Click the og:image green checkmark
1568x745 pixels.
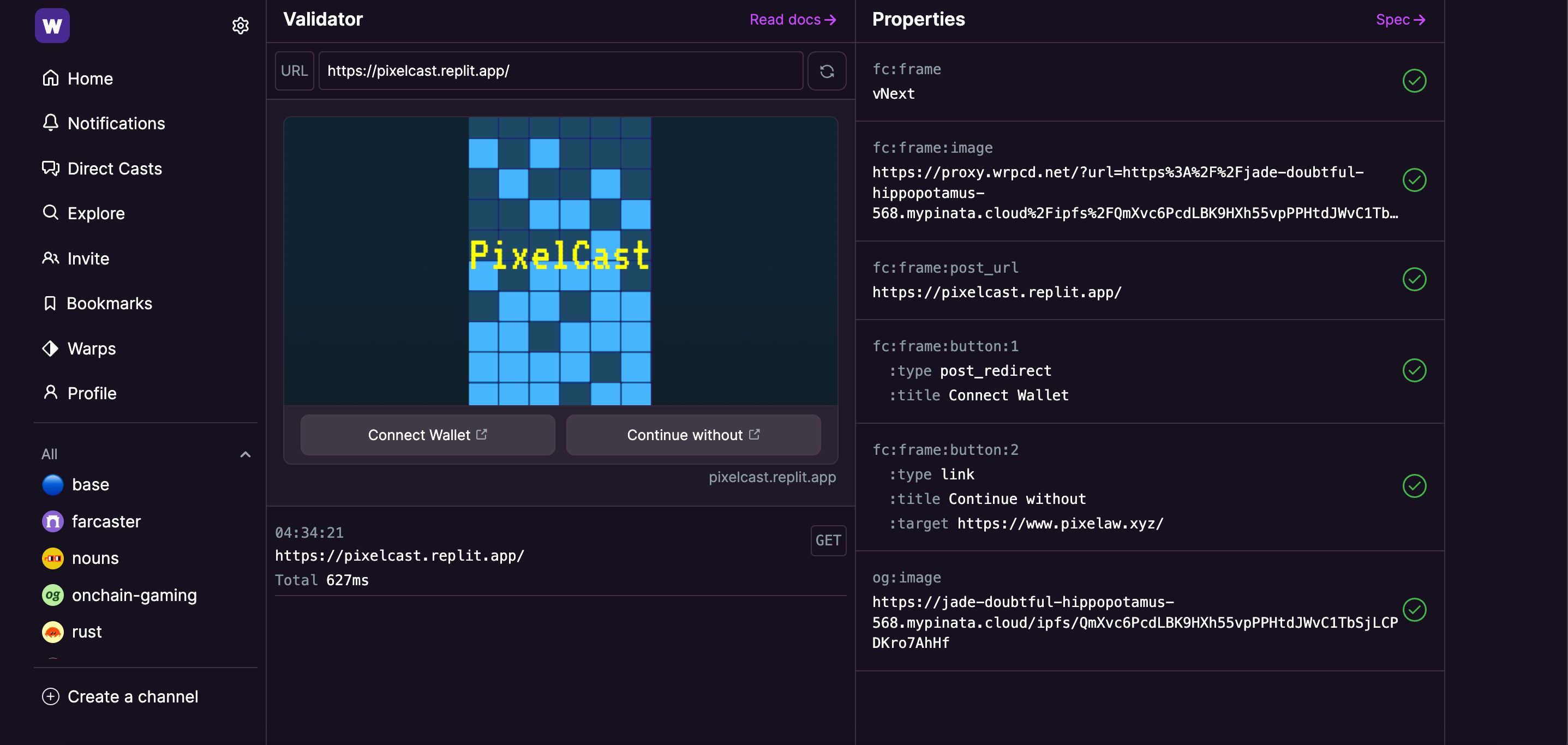(1414, 610)
